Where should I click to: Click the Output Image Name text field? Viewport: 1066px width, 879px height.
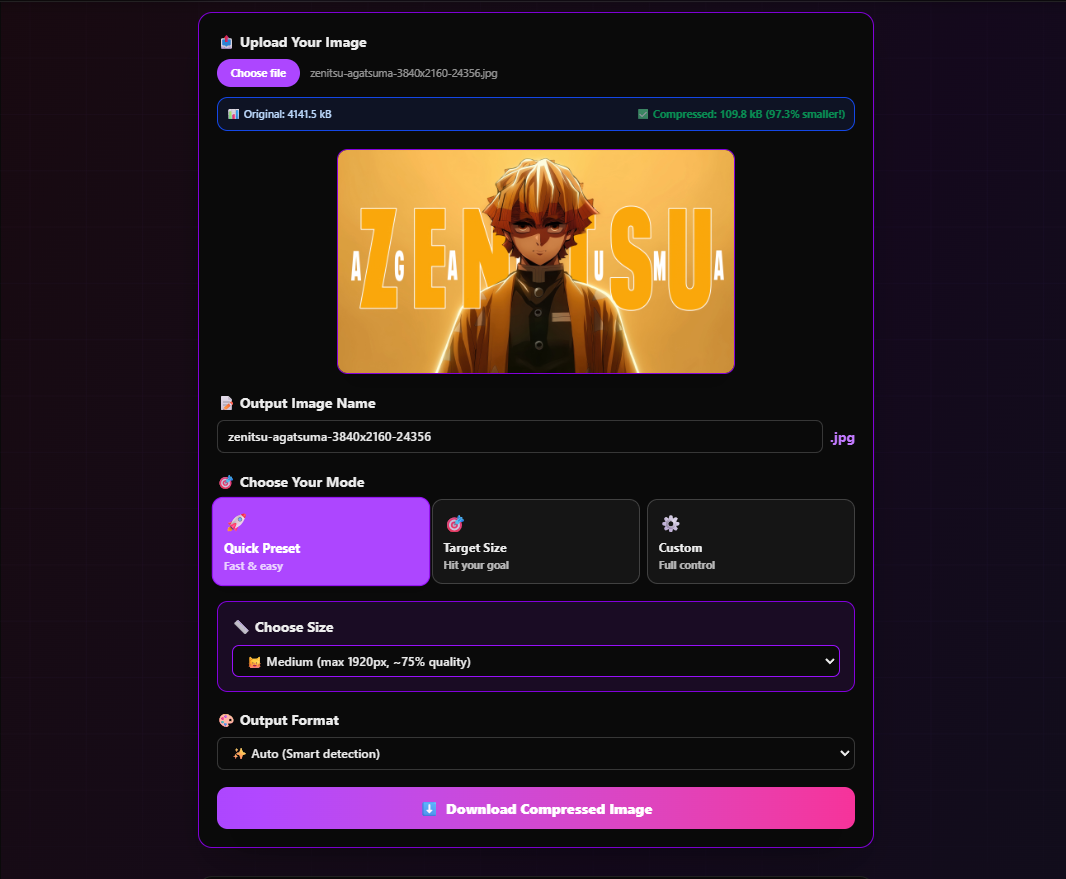[519, 437]
